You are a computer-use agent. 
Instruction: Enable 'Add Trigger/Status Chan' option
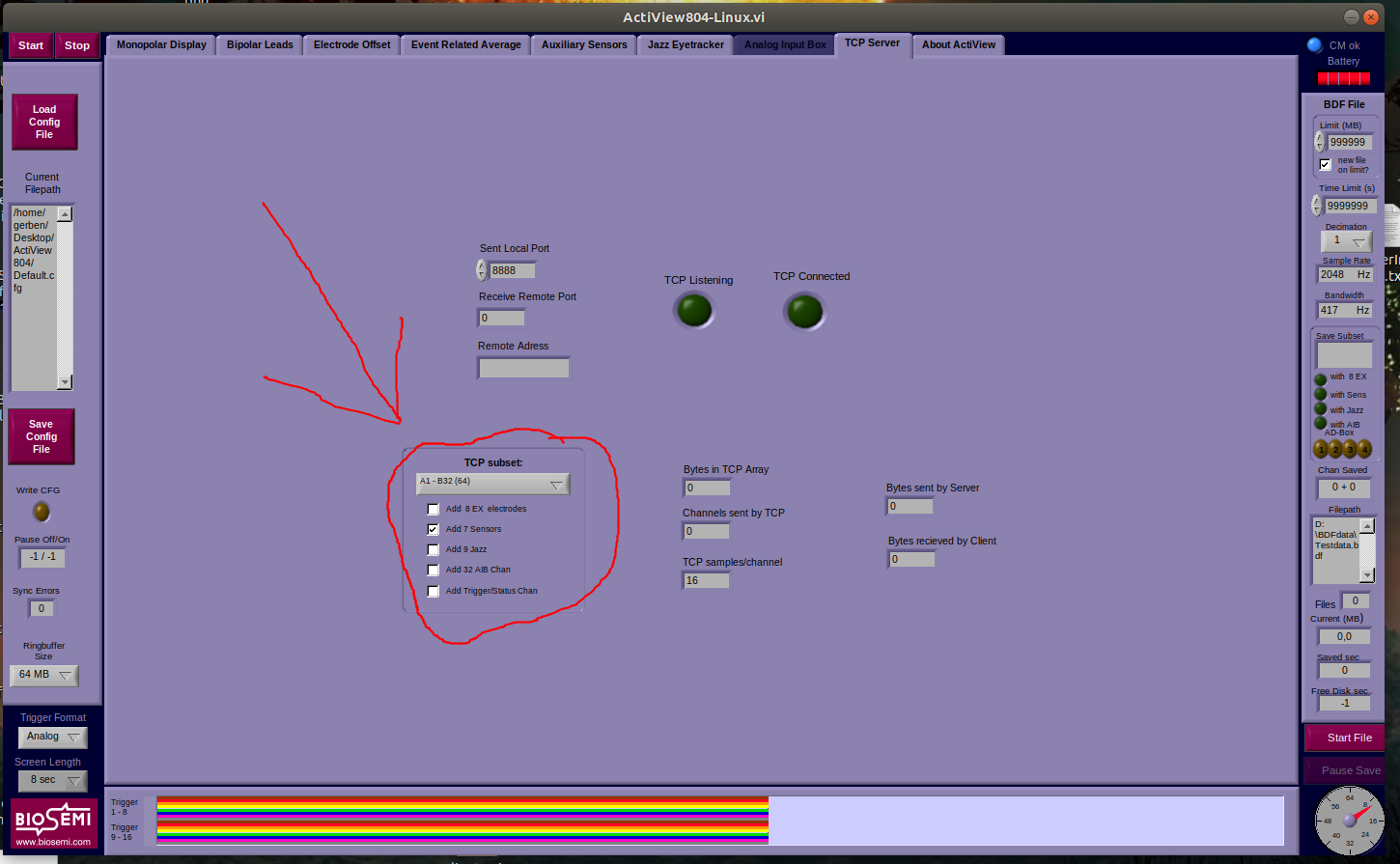[433, 590]
